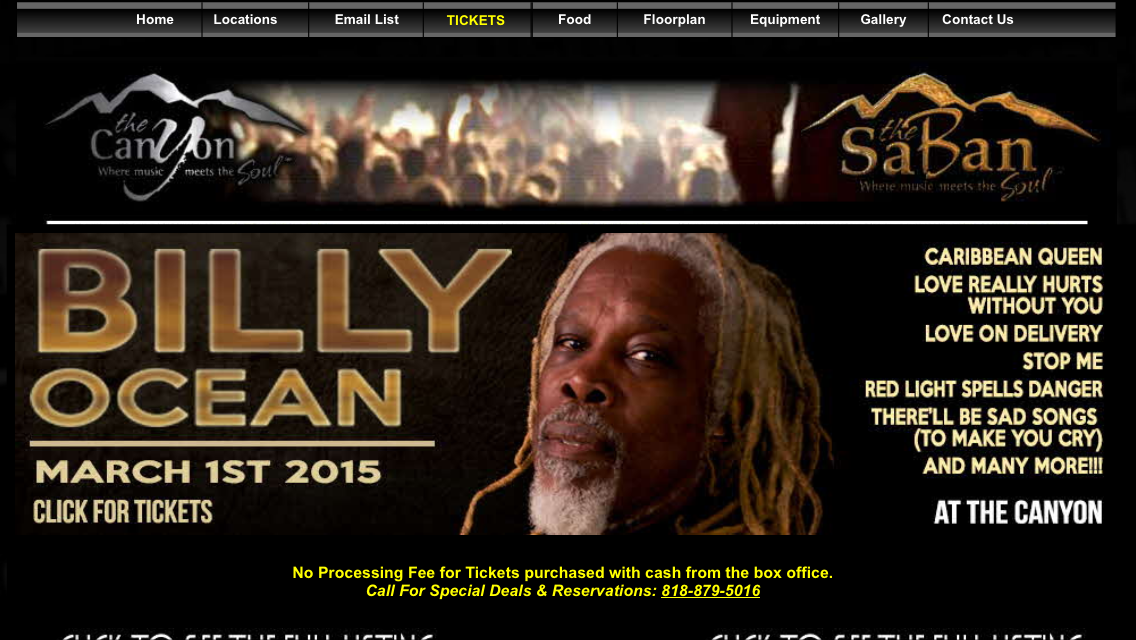This screenshot has height=640, width=1136.
Task: Go to the Locations page
Action: 245,20
